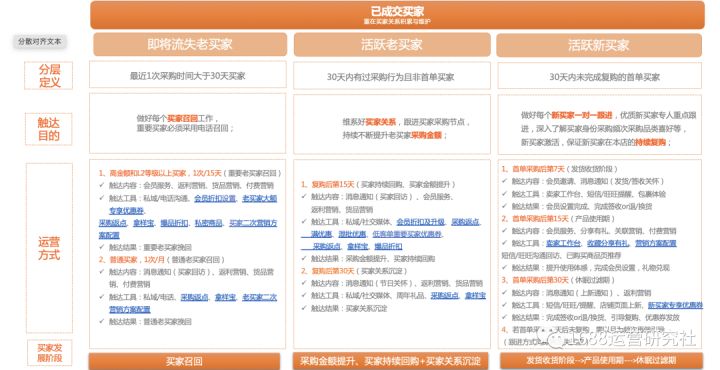Viewport: 720px width, 370px height.
Task: Select the 即将流失老买家 column header
Action: [x=190, y=45]
